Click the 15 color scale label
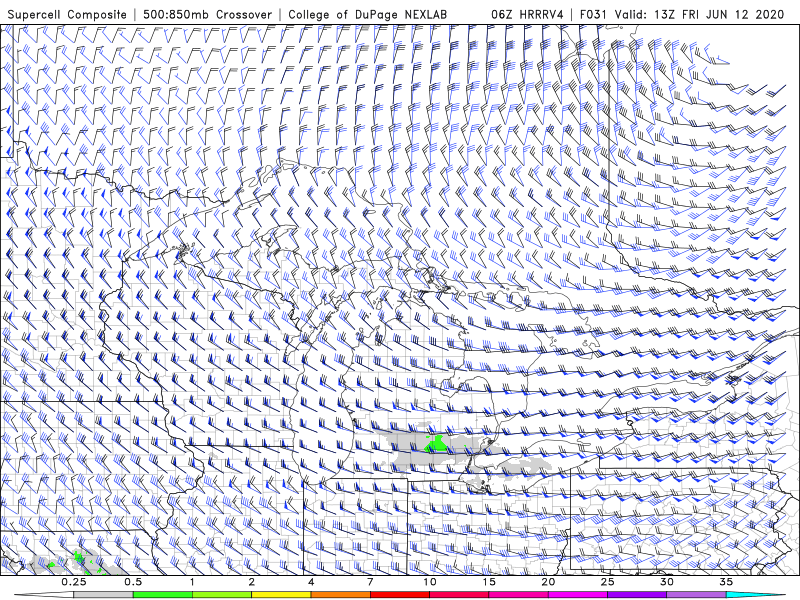 489,582
